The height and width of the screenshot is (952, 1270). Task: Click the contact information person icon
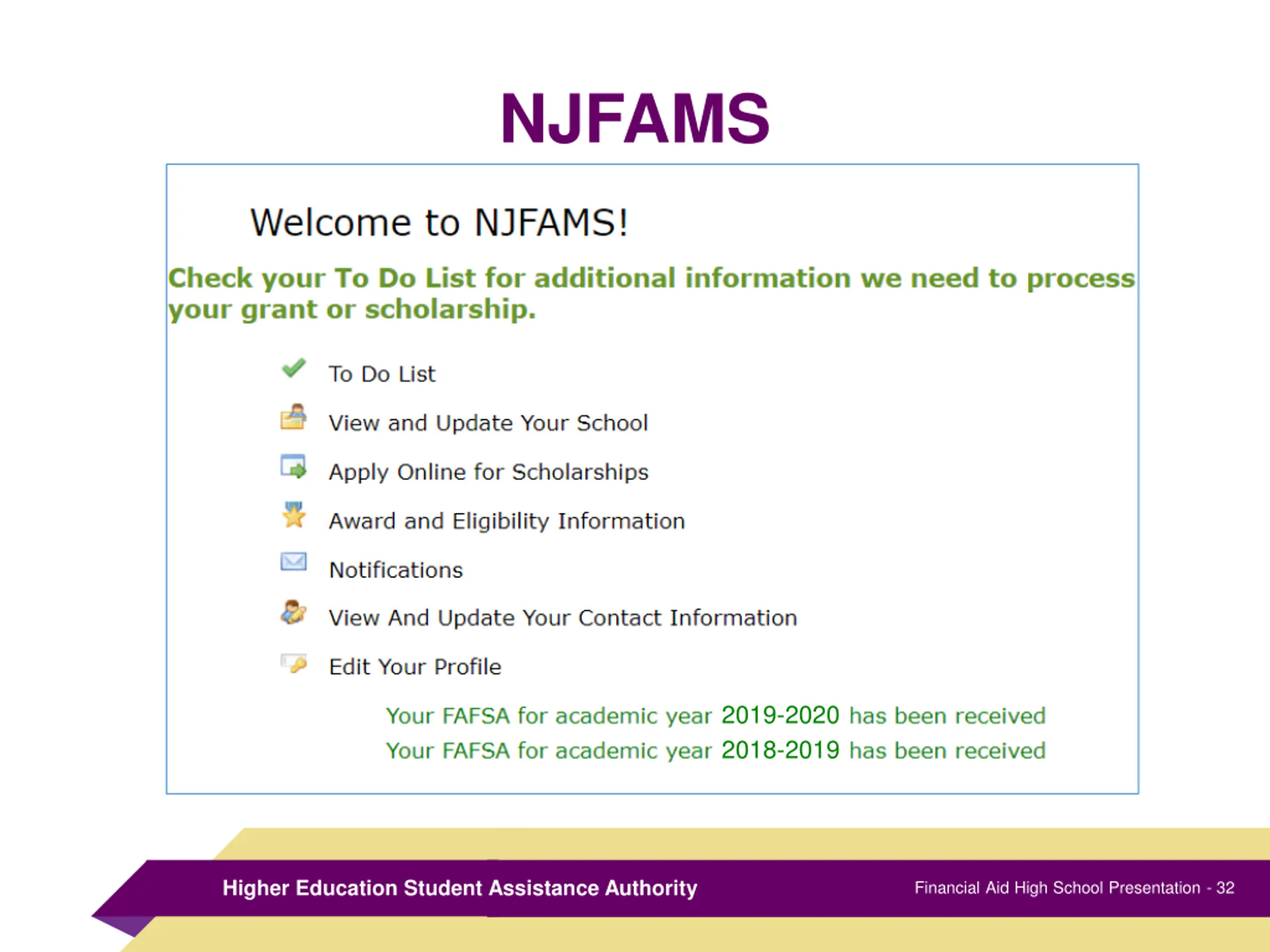293,612
